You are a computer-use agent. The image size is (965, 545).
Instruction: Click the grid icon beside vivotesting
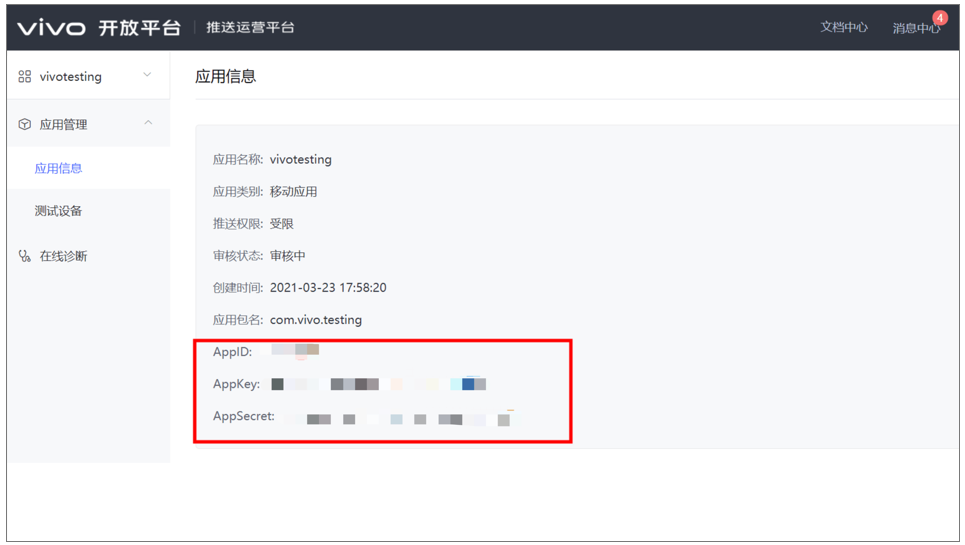coord(25,76)
